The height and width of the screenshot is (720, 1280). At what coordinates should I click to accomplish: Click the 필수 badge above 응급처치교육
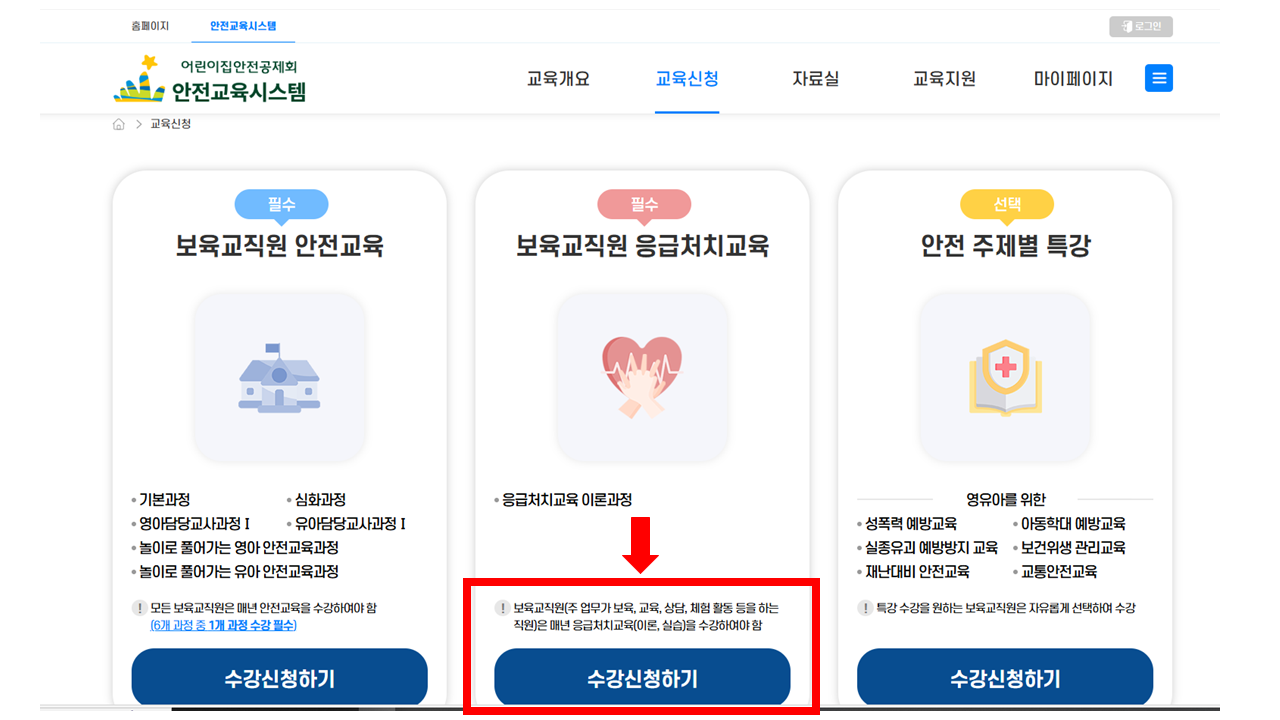(644, 205)
